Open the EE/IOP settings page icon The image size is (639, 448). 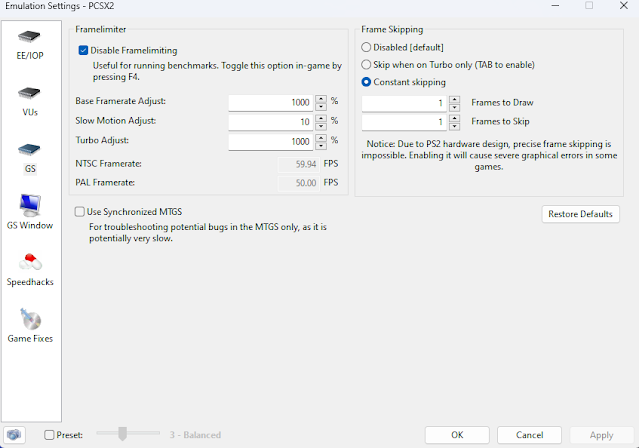pos(29,37)
